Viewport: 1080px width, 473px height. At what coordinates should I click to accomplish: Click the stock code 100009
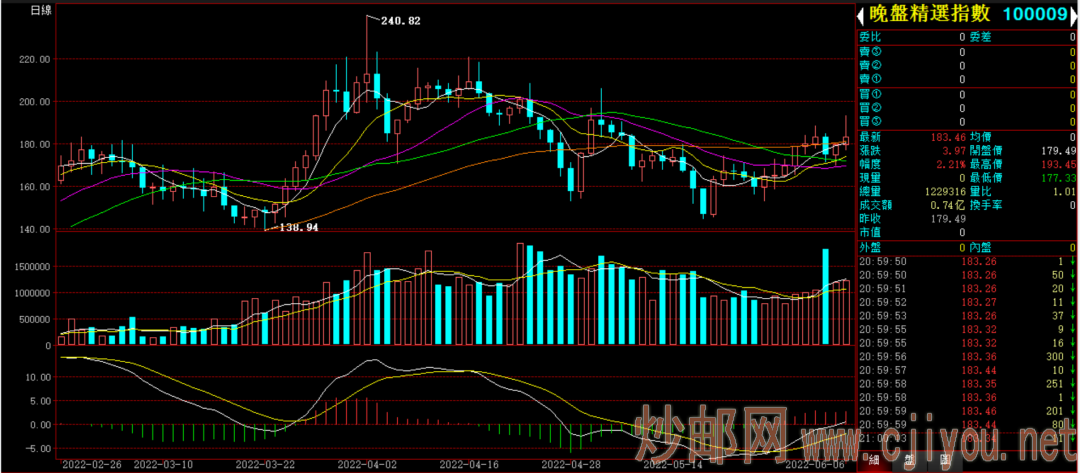(x=1034, y=14)
